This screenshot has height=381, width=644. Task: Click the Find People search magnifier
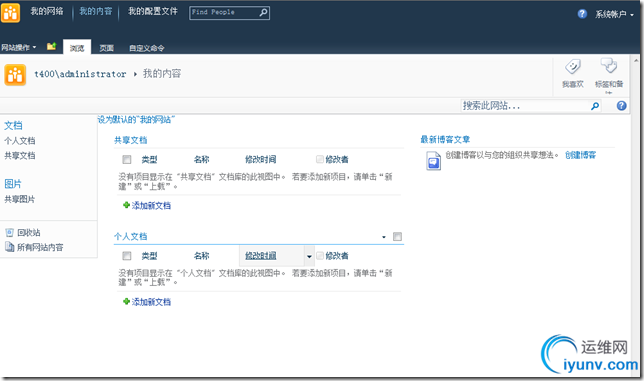pyautogui.click(x=263, y=13)
